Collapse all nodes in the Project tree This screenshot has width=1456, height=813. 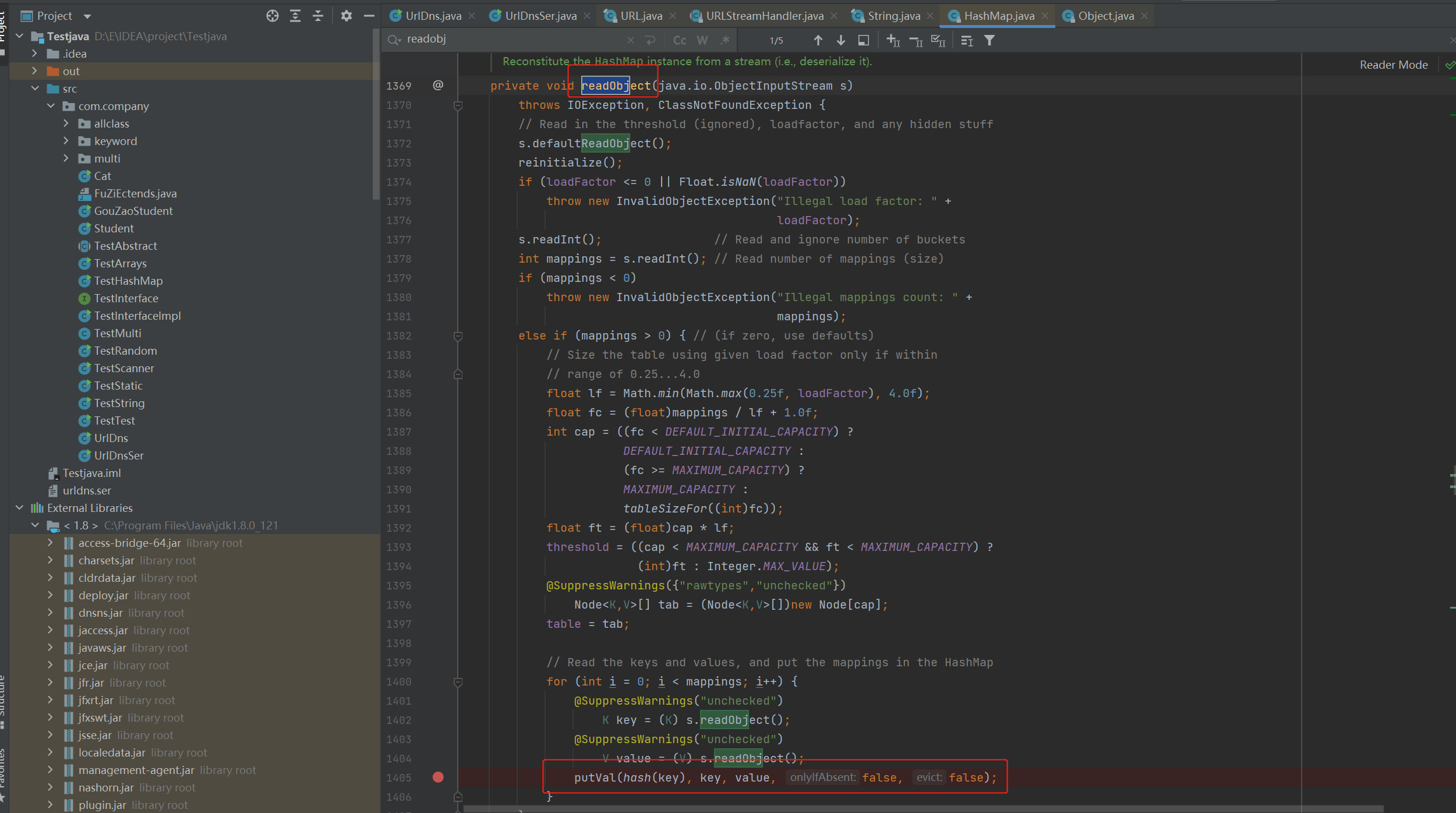pyautogui.click(x=317, y=16)
